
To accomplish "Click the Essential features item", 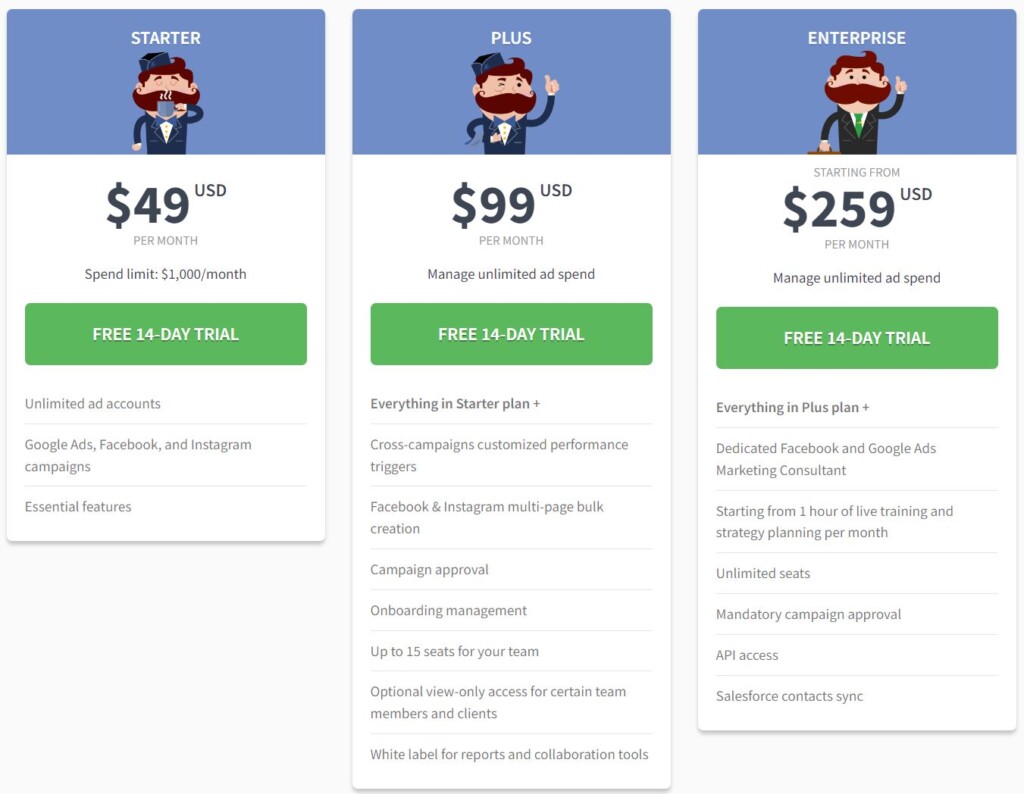I will (x=78, y=507).
